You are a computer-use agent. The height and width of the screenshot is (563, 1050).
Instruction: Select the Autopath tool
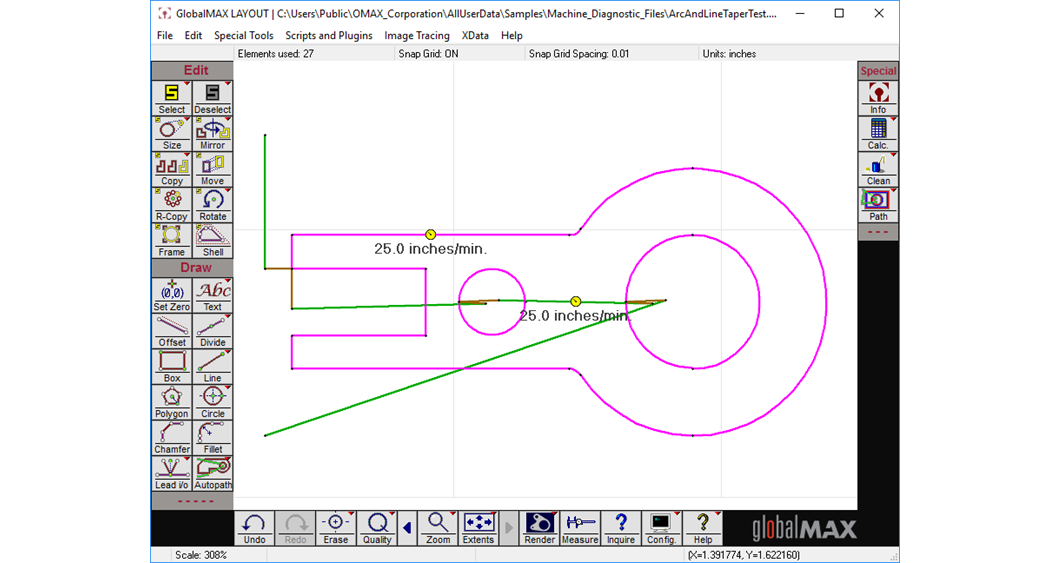coord(213,473)
